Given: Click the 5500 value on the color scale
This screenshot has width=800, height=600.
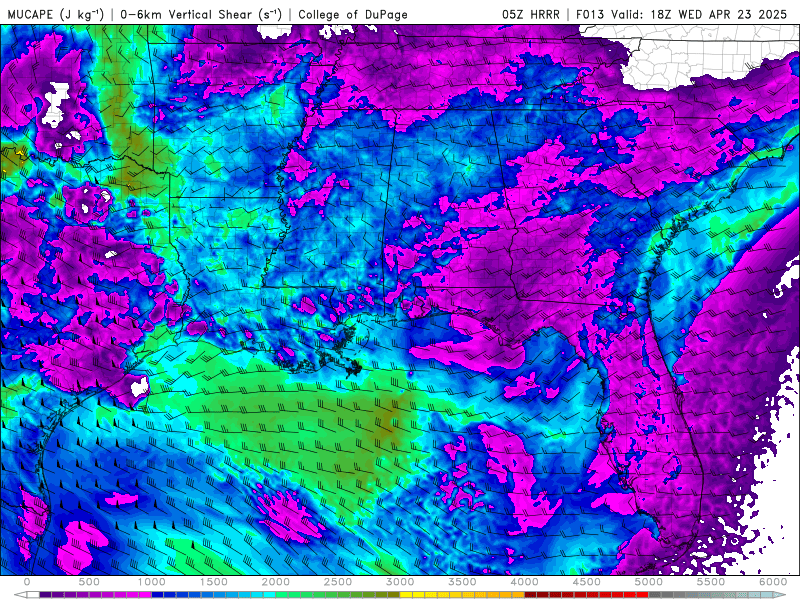Looking at the screenshot, I should (711, 582).
